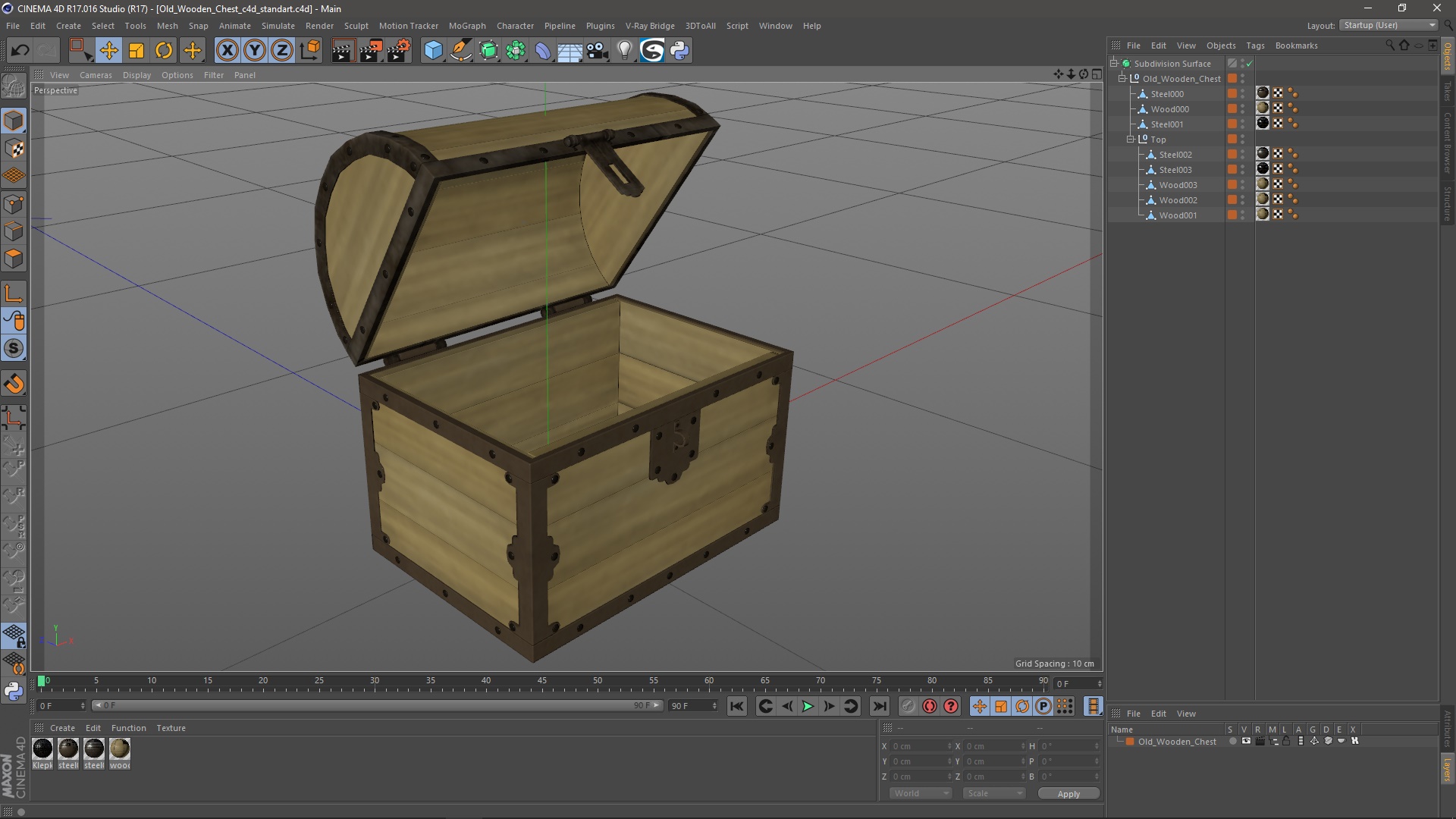Activate Make Editable tool in left palette
The width and height of the screenshot is (1456, 819).
(x=14, y=86)
